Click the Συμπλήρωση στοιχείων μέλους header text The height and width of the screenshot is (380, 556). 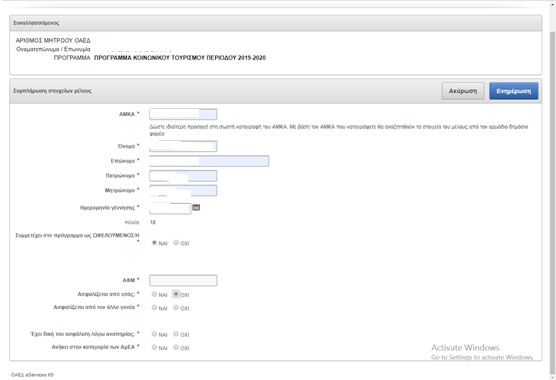coord(52,91)
